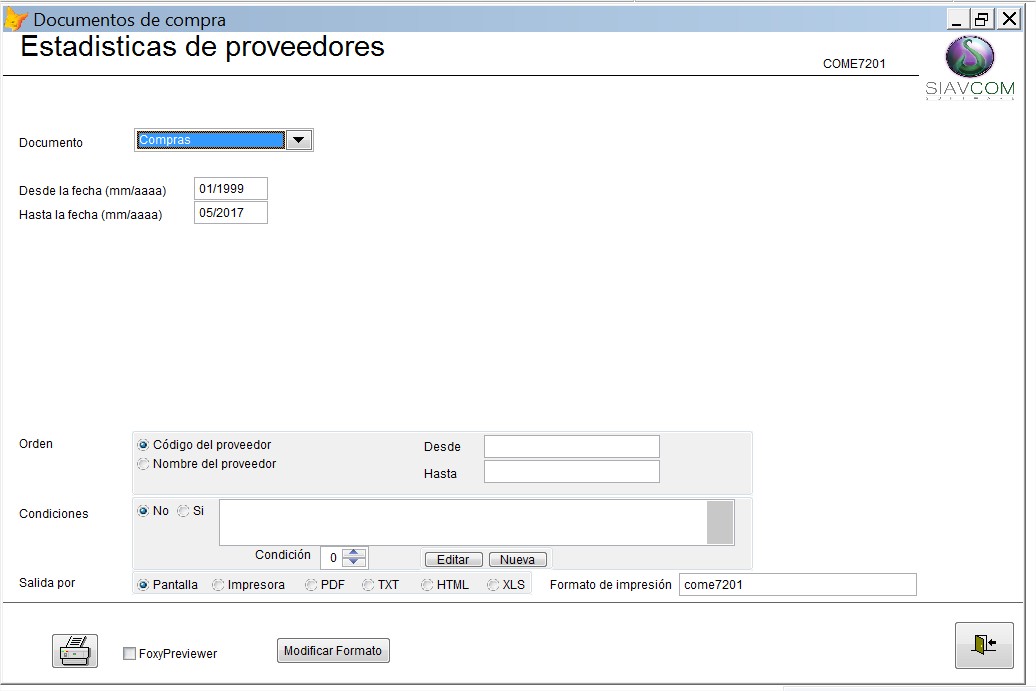The height and width of the screenshot is (691, 1036).
Task: Click the Orden Hasta input field
Action: tap(572, 472)
